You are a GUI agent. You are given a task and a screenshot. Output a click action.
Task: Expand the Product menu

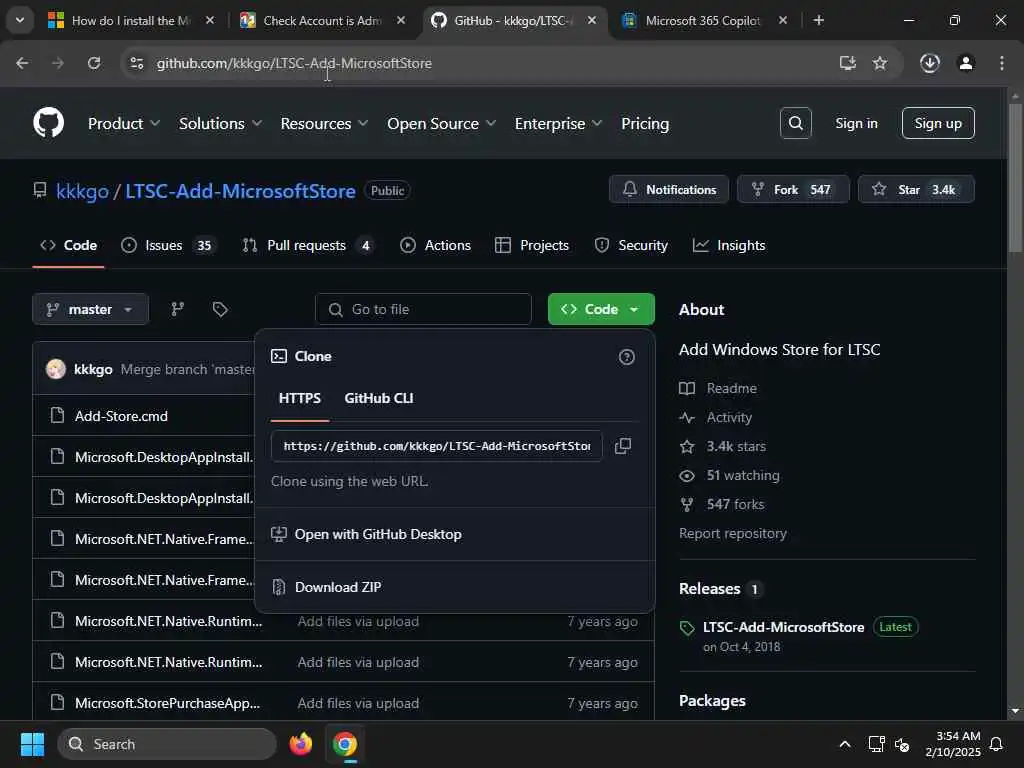click(124, 123)
